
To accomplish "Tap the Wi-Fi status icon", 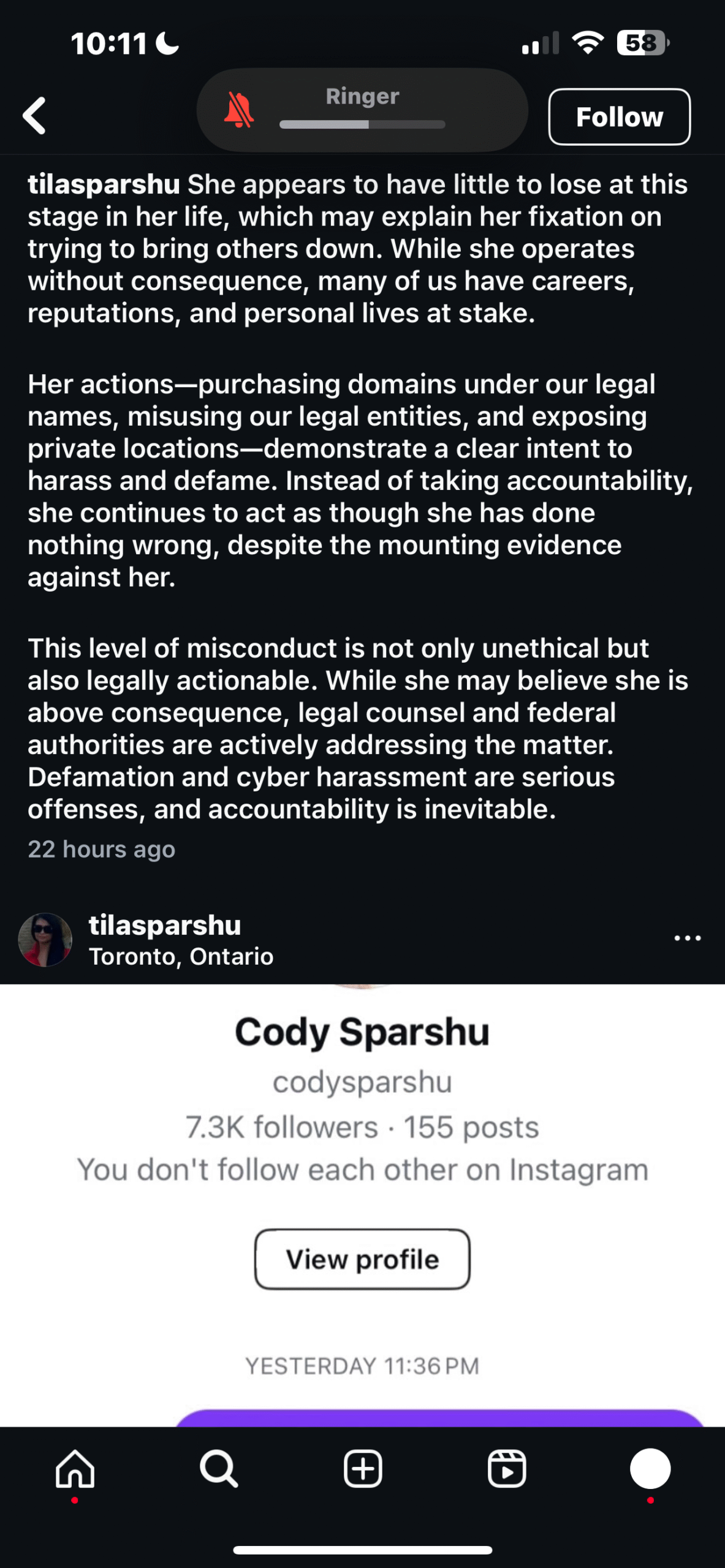I will [x=588, y=43].
